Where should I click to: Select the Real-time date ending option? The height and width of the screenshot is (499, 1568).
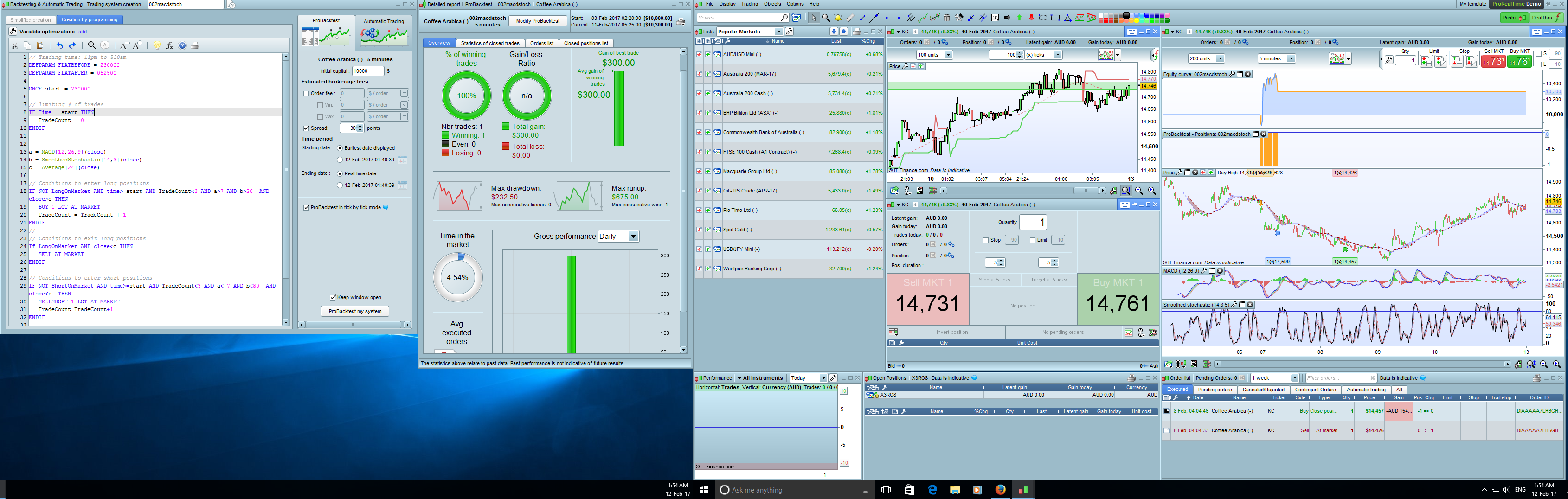click(x=340, y=173)
